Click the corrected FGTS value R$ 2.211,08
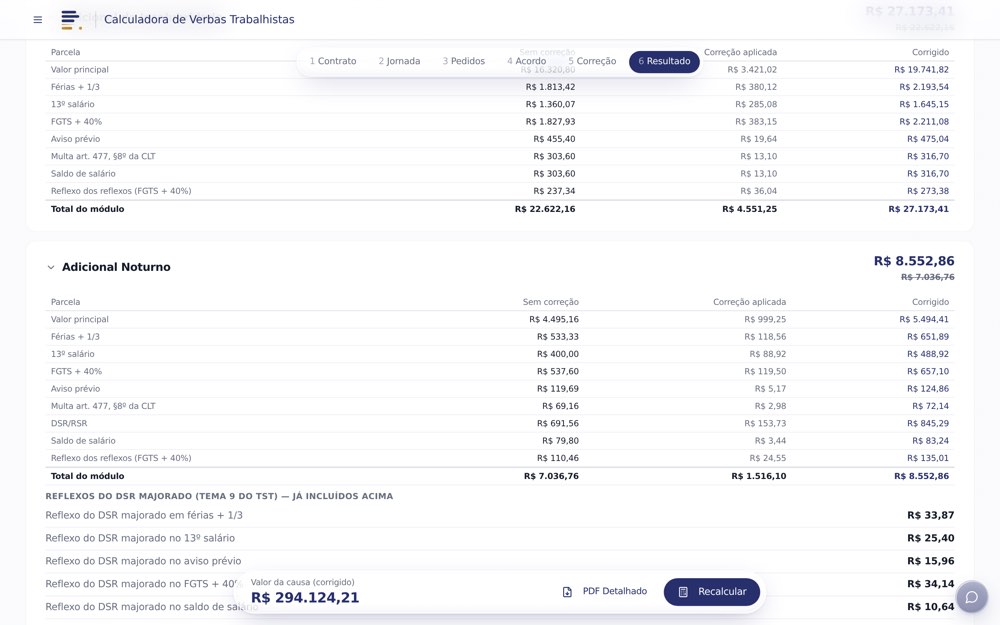 (x=924, y=121)
